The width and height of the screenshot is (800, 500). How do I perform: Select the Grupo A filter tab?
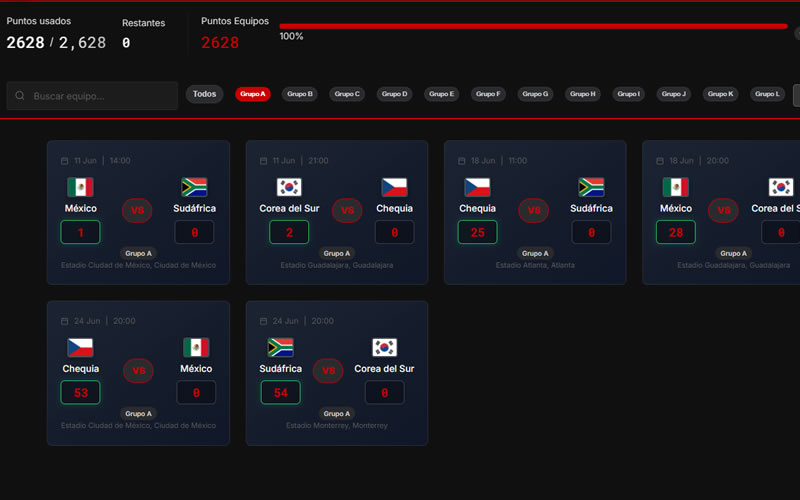[x=253, y=94]
